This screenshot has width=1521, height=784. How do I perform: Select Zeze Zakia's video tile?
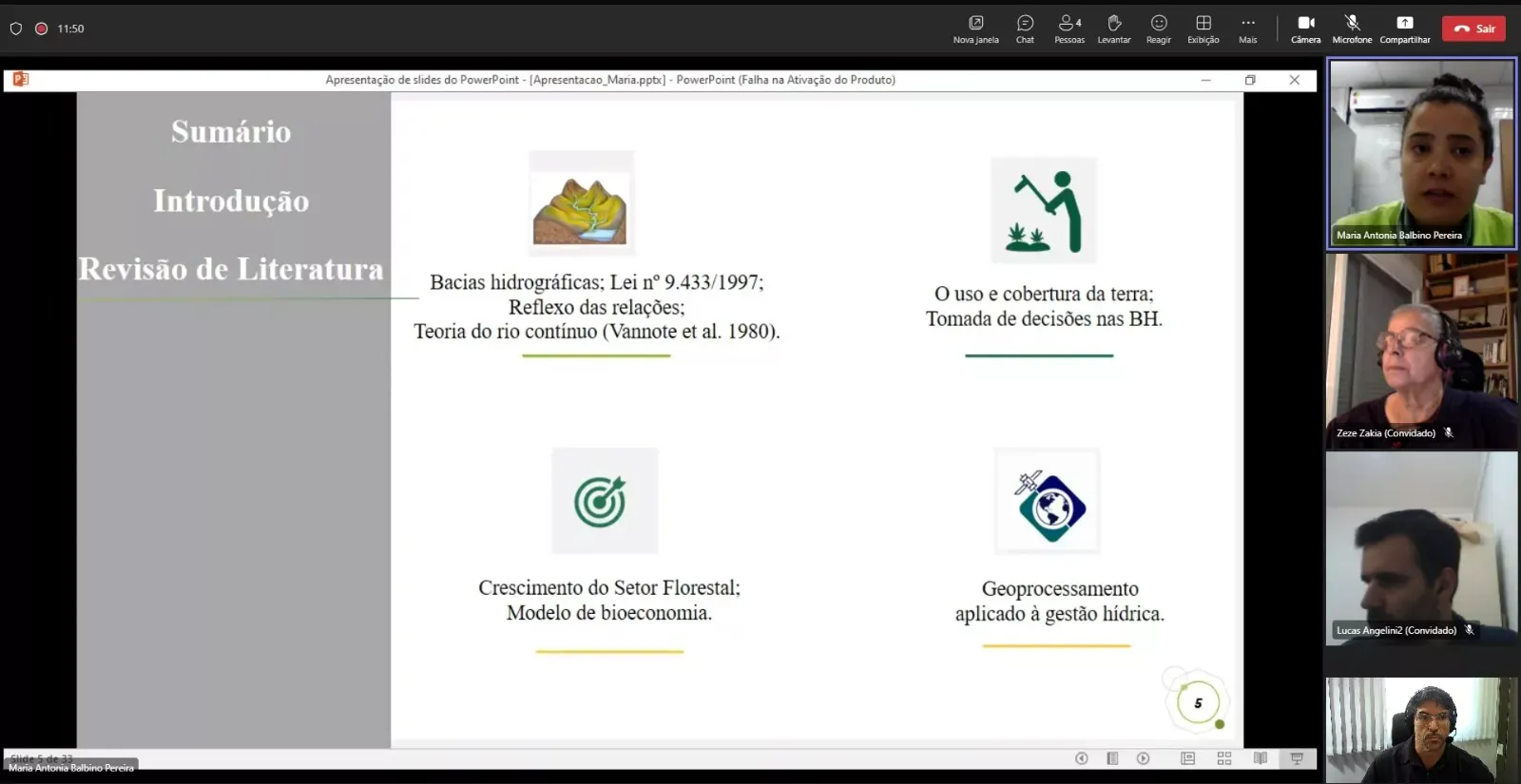(1421, 351)
